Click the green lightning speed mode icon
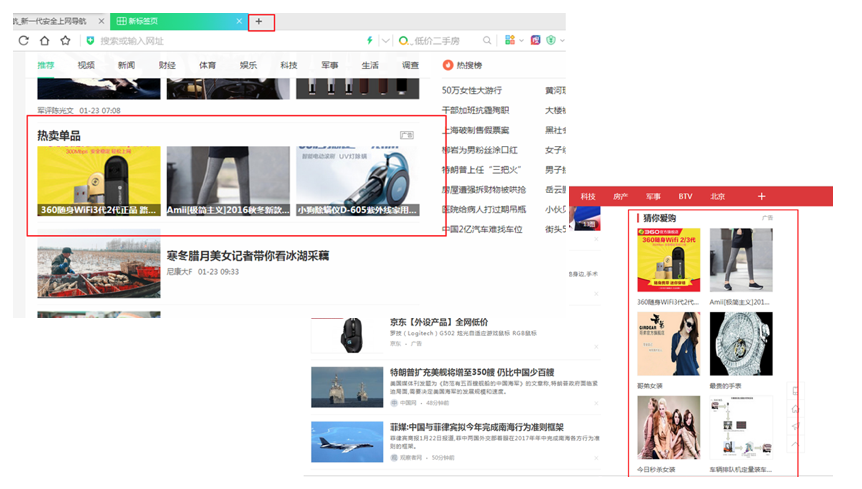 [x=369, y=41]
